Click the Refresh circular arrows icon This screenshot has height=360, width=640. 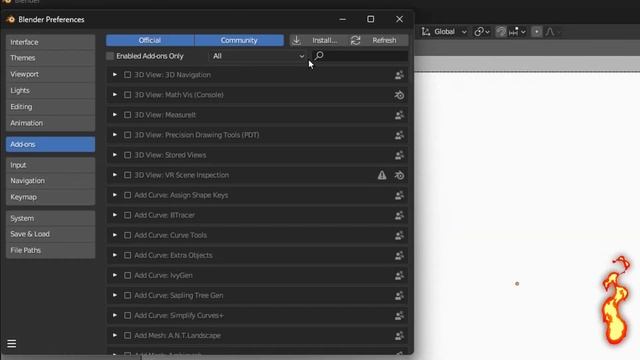[x=356, y=40]
